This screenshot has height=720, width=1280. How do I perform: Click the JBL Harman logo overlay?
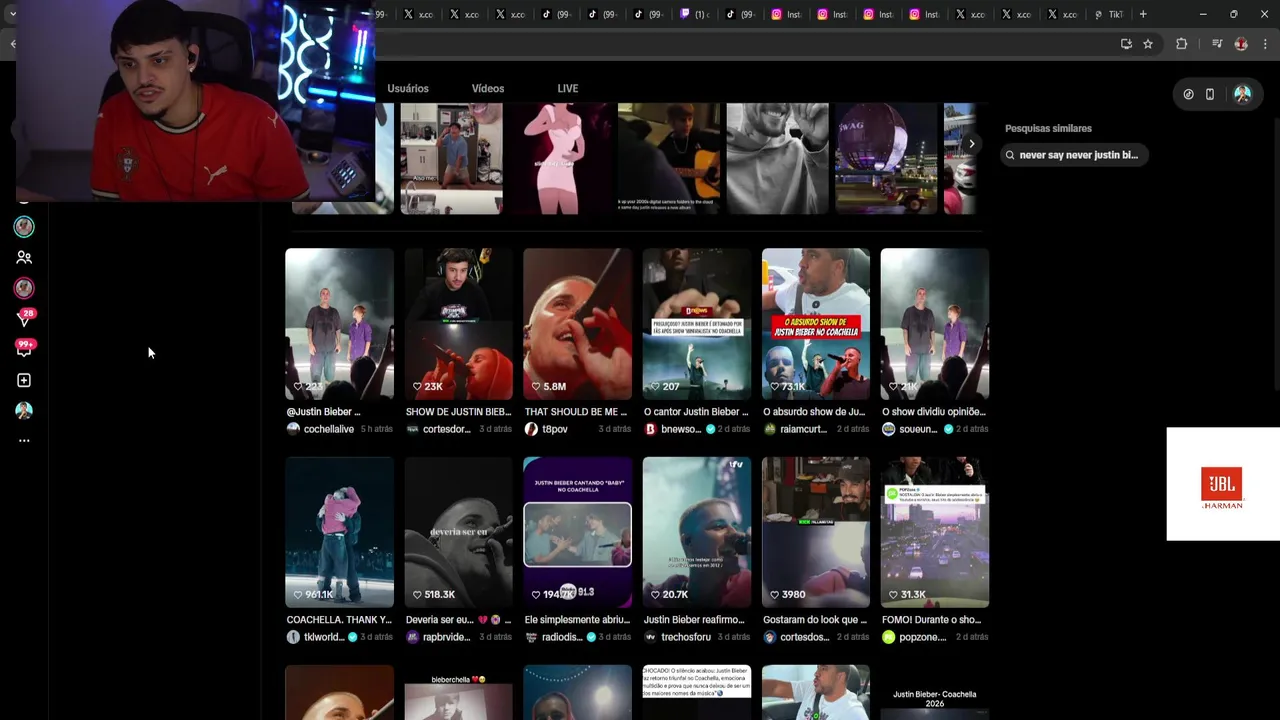coord(1222,485)
